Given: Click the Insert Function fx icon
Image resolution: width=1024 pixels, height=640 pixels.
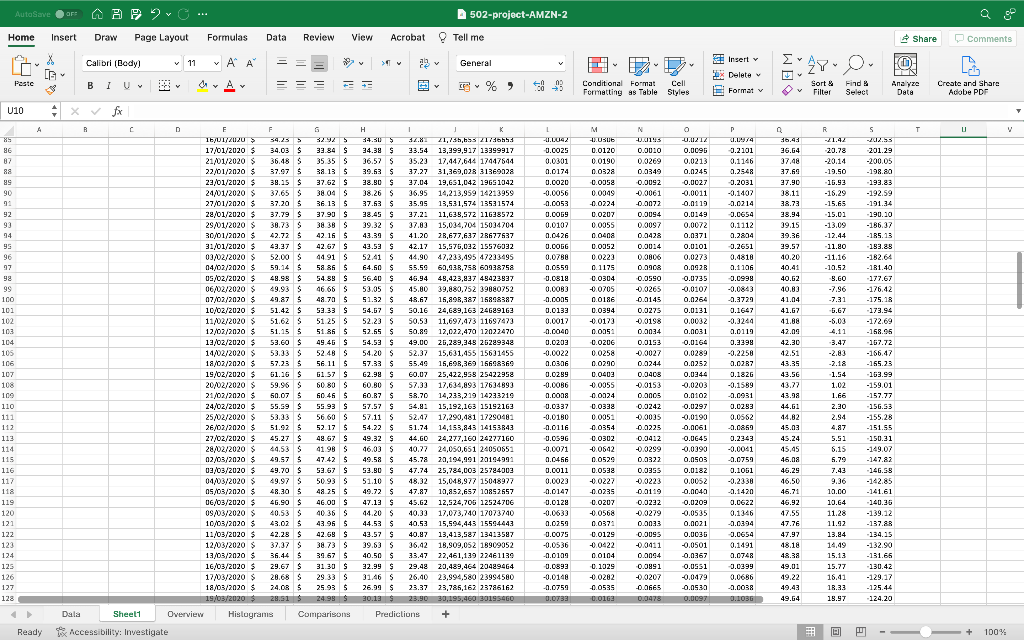Looking at the screenshot, I should (x=118, y=112).
